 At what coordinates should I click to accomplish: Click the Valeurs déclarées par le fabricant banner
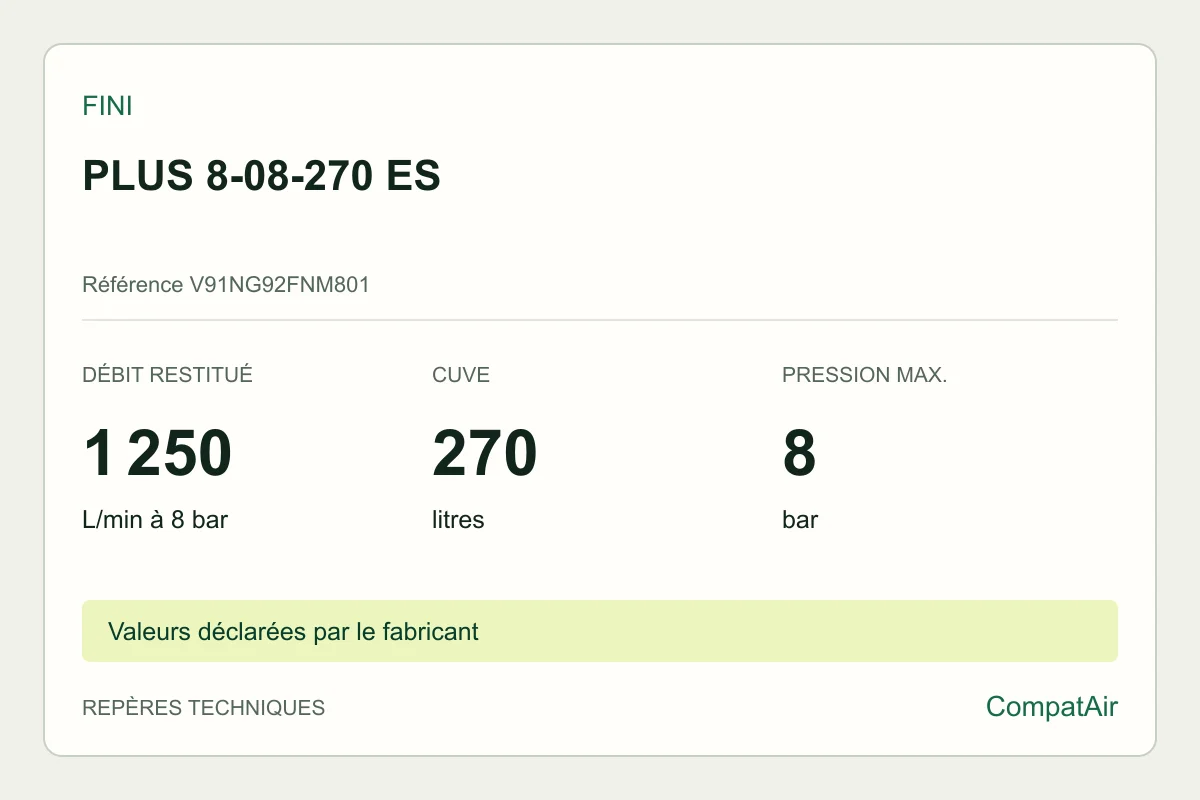(600, 631)
